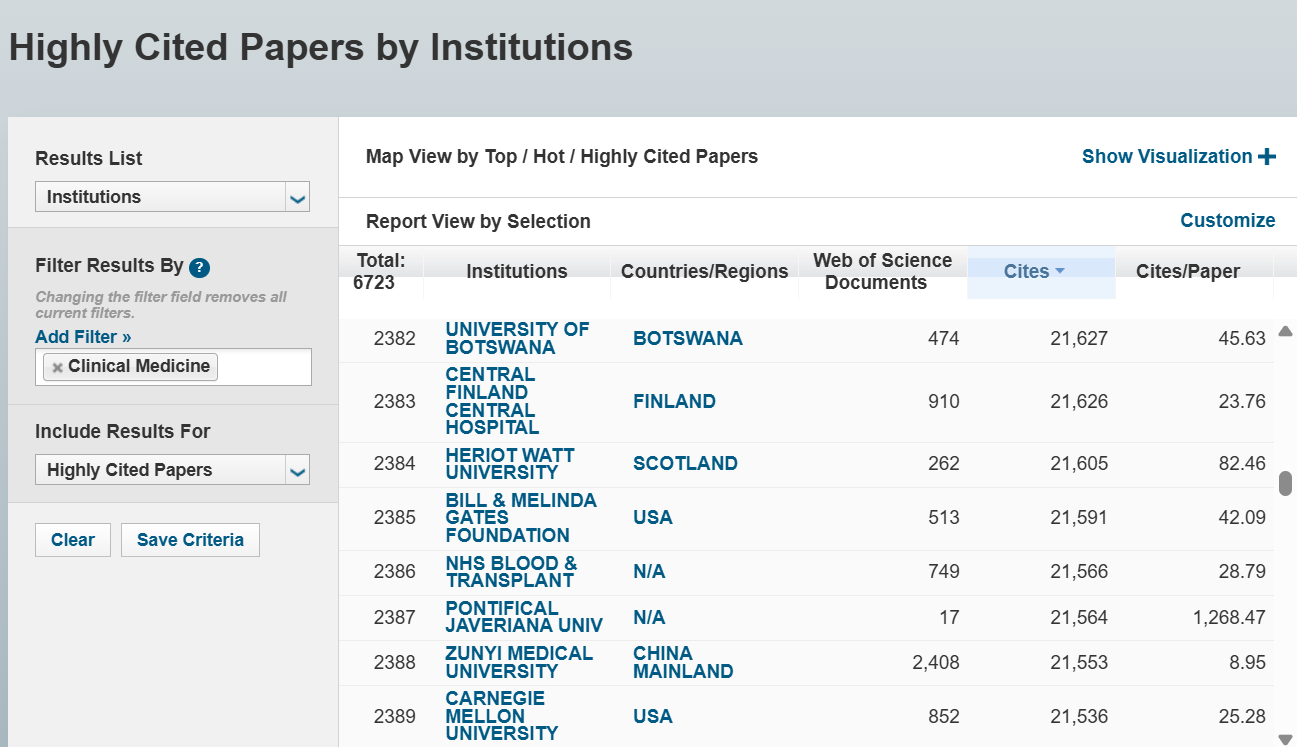Click the 2,408 documents value
The width and height of the screenshot is (1297, 747).
[x=936, y=662]
